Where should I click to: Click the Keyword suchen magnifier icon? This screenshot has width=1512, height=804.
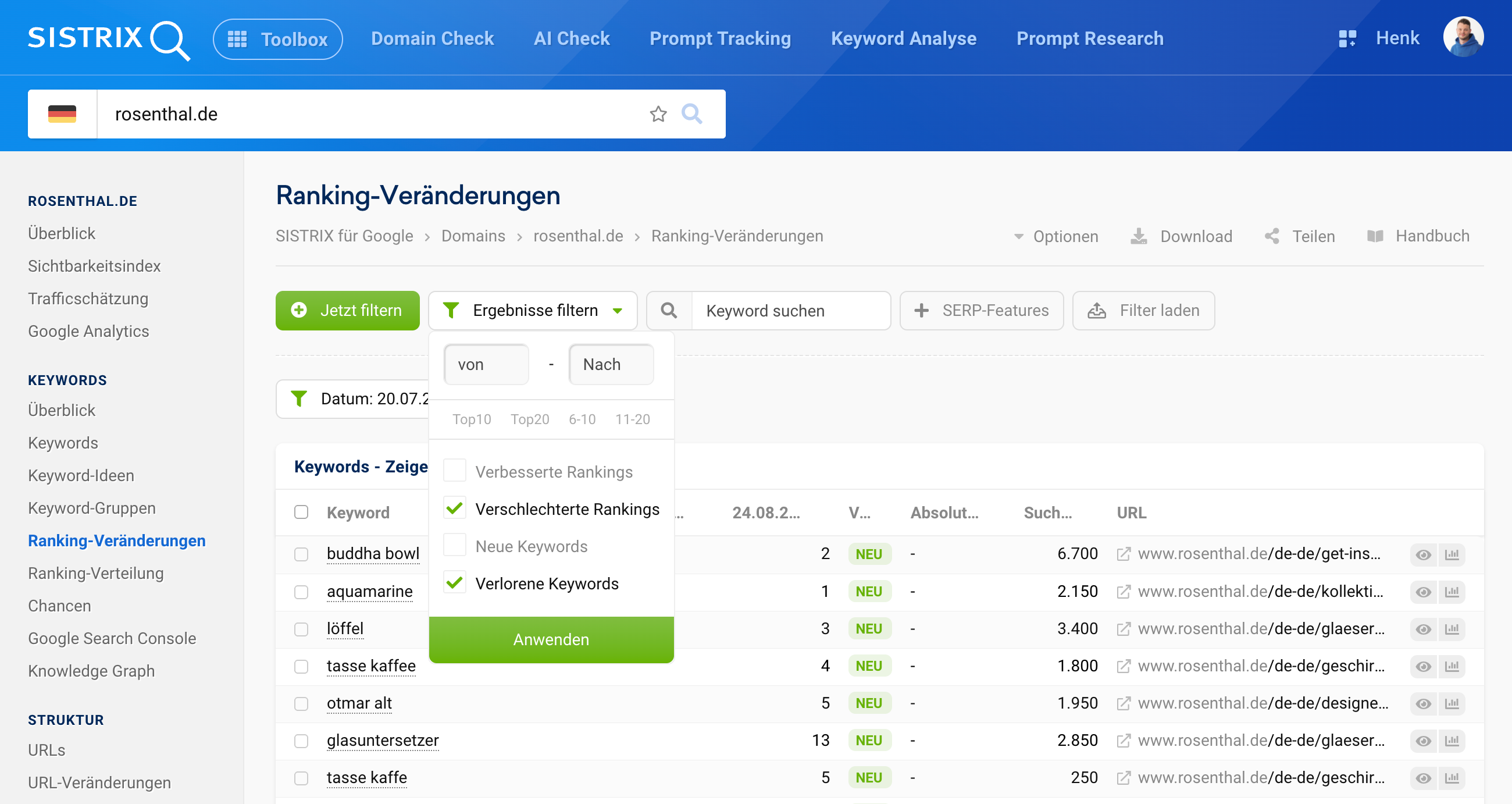coord(669,310)
